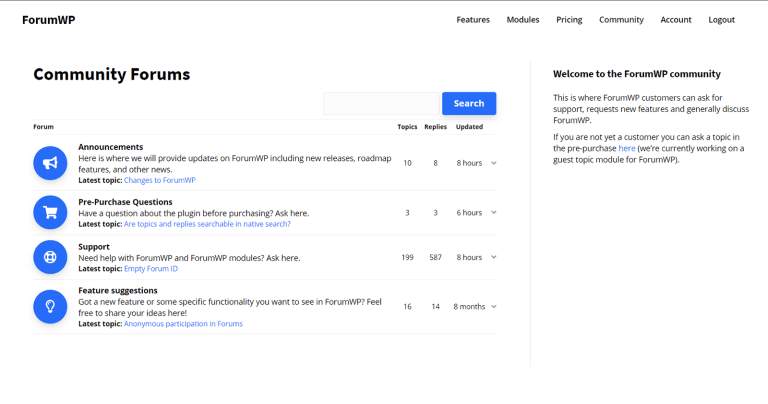Click the Pre-Purchase Questions cart icon
Screen dimensions: 768x404
pos(50,212)
